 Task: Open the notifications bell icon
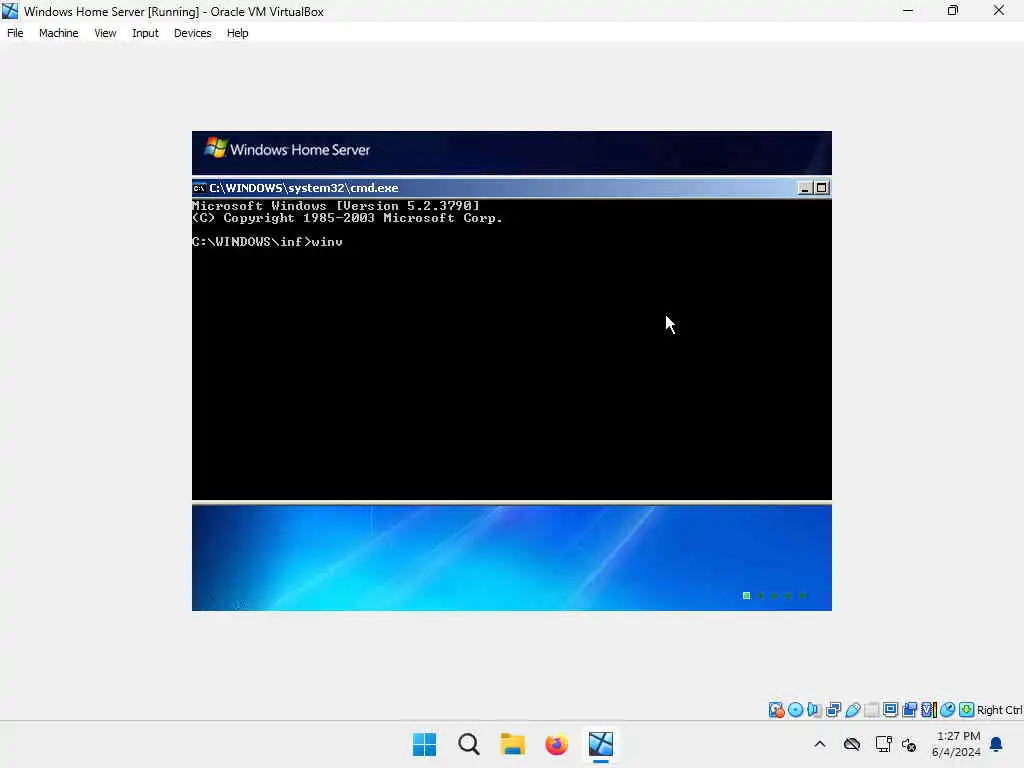click(x=997, y=744)
